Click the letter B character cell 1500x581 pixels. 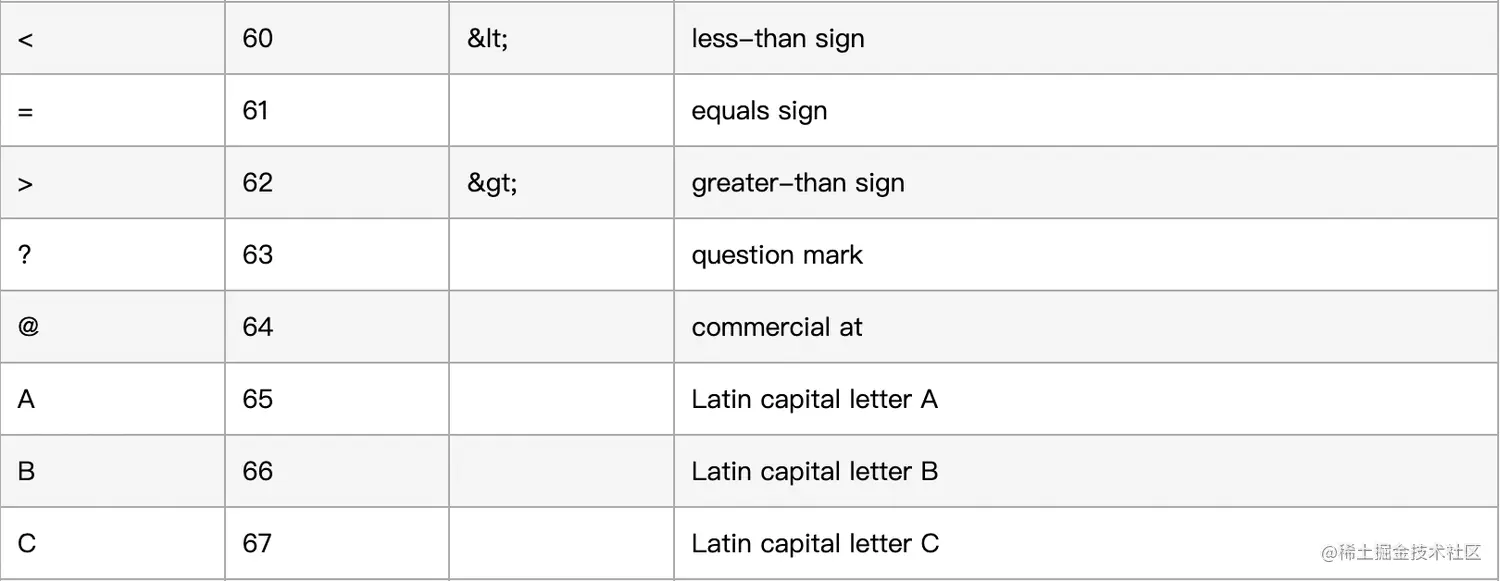(27, 471)
